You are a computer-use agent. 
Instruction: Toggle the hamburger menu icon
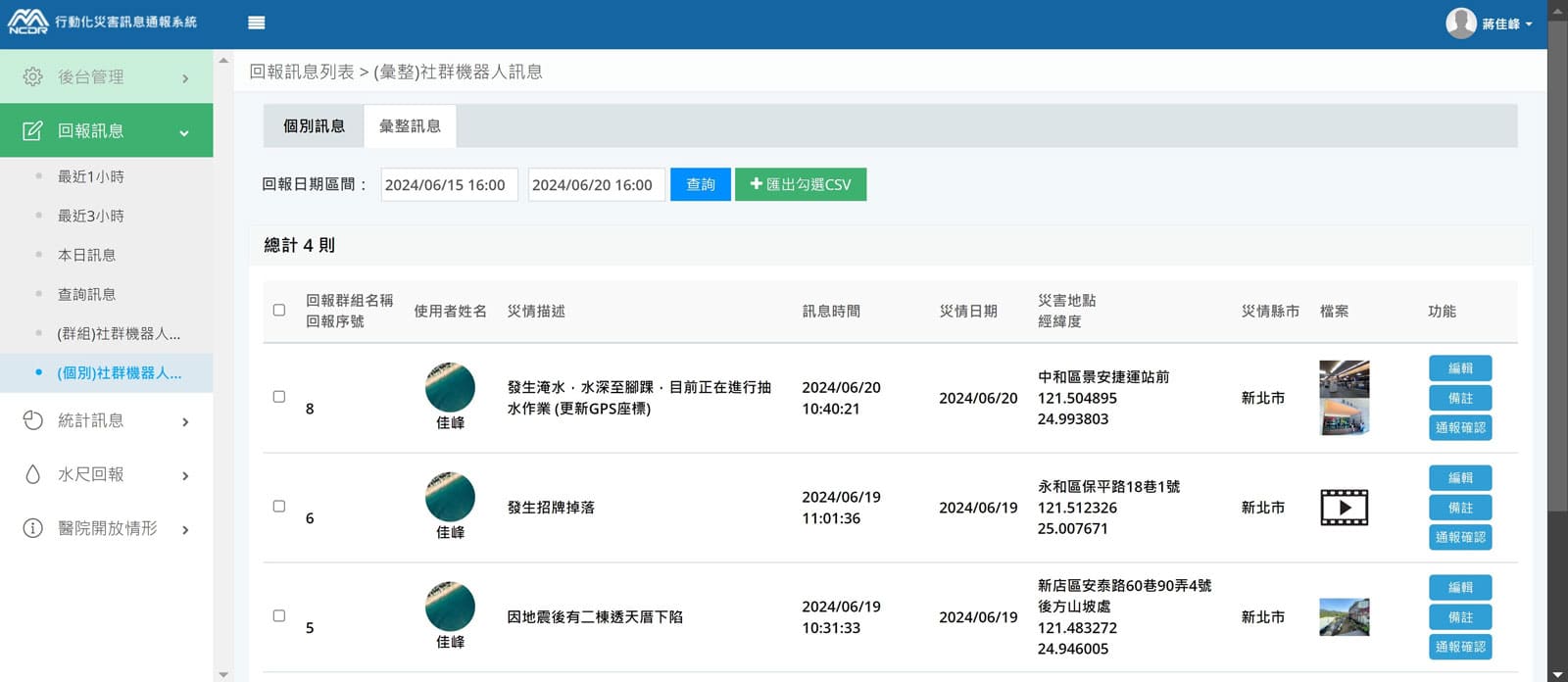coord(257,23)
